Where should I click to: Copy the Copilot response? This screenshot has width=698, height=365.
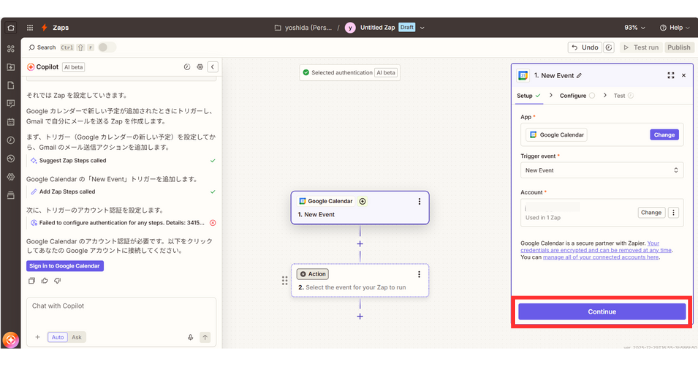(x=31, y=281)
